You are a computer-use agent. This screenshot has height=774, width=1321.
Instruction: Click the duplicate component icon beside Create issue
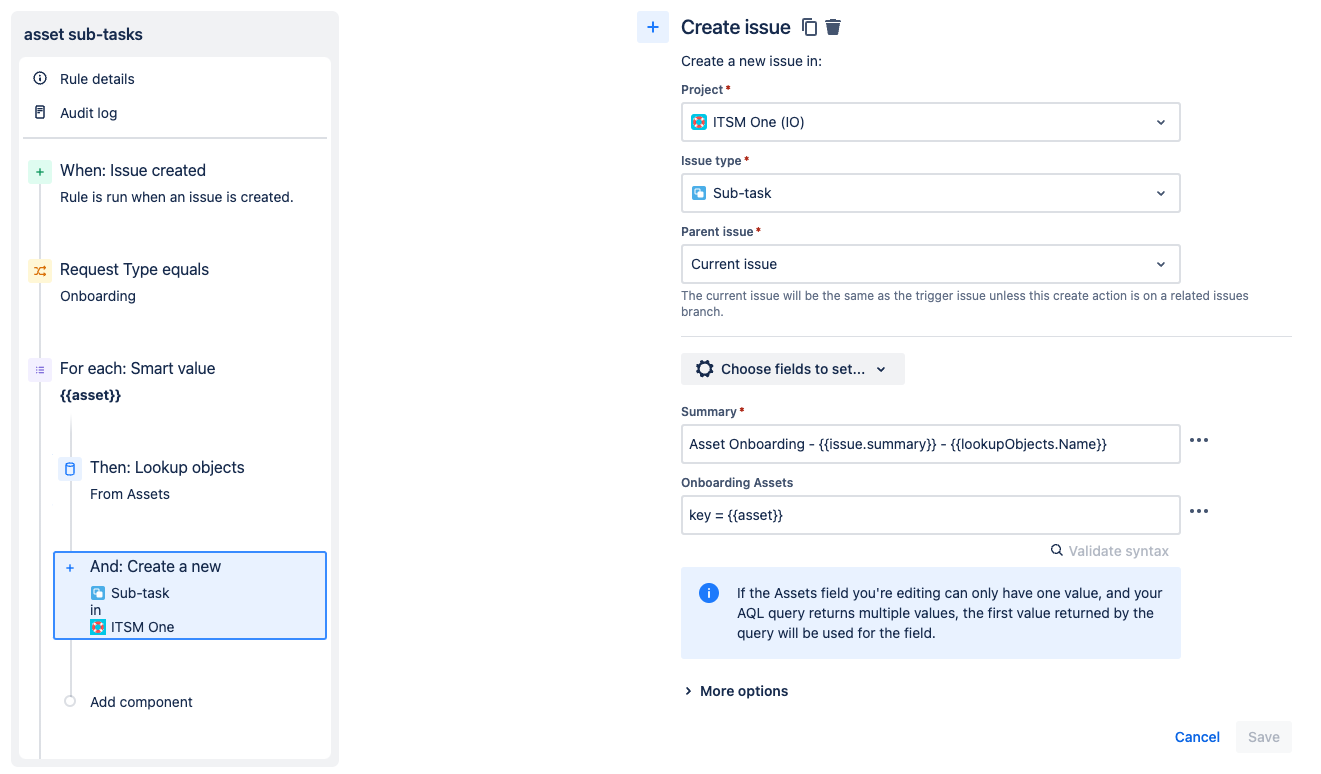point(810,27)
